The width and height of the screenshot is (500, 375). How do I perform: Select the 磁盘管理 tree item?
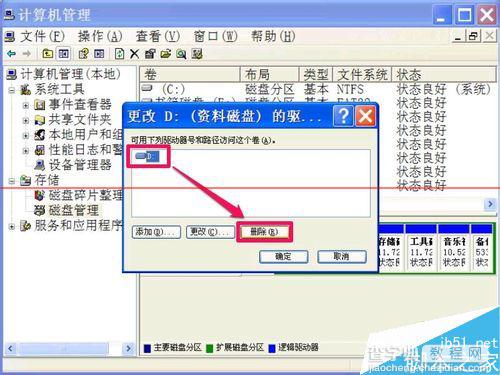pos(74,210)
